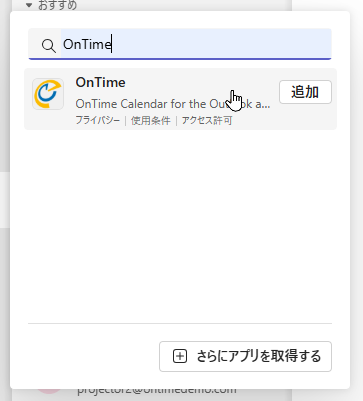The image size is (363, 401).
Task: Click the 追加 button to add OnTime
Action: click(x=305, y=92)
